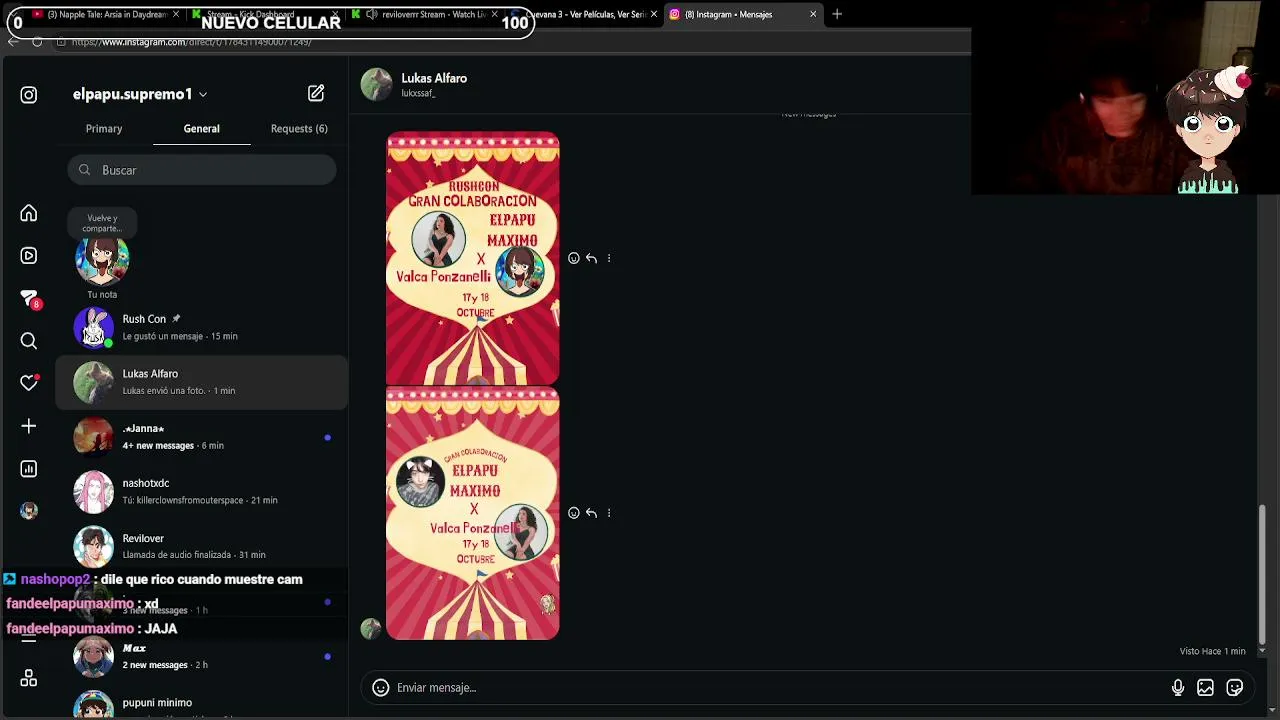Image resolution: width=1280 pixels, height=720 pixels.
Task: Open the Revilover conversation
Action: [x=202, y=546]
